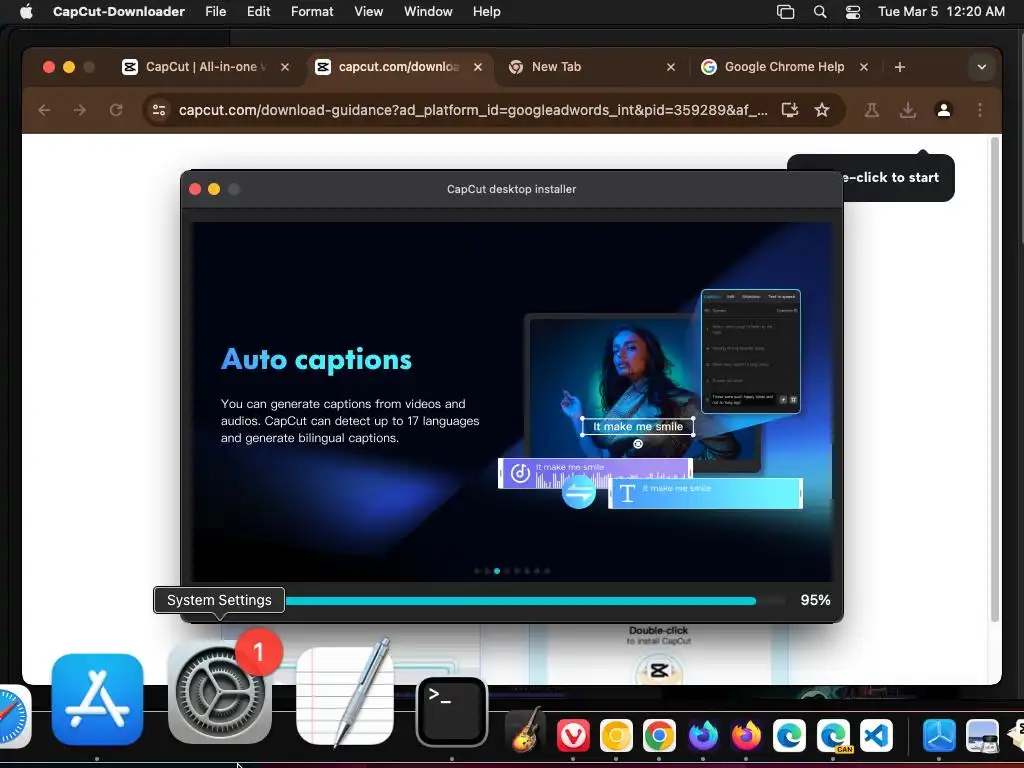Click the Chrome page vertical scrollbar
Screen dimensions: 1024x768
(x=995, y=379)
